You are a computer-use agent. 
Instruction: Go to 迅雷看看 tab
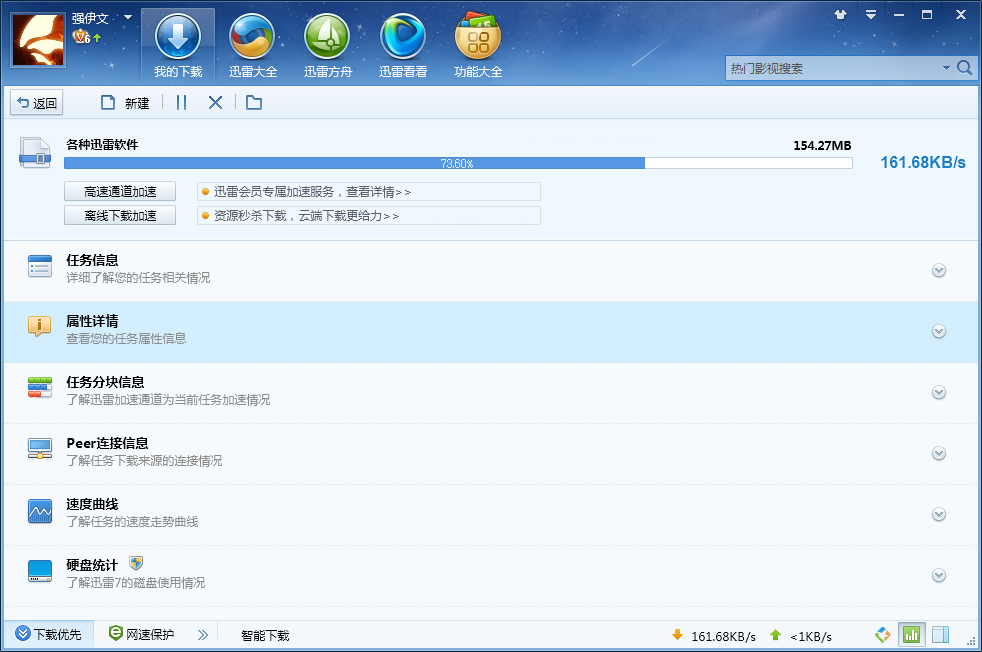(x=403, y=46)
